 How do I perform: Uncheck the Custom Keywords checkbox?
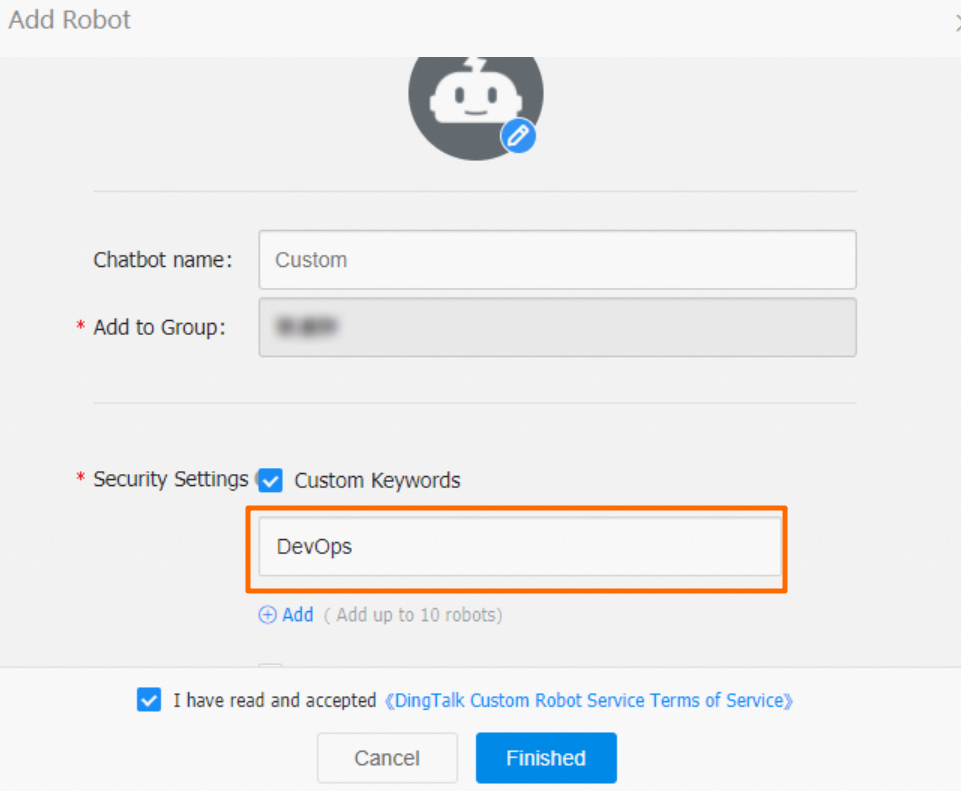click(270, 480)
